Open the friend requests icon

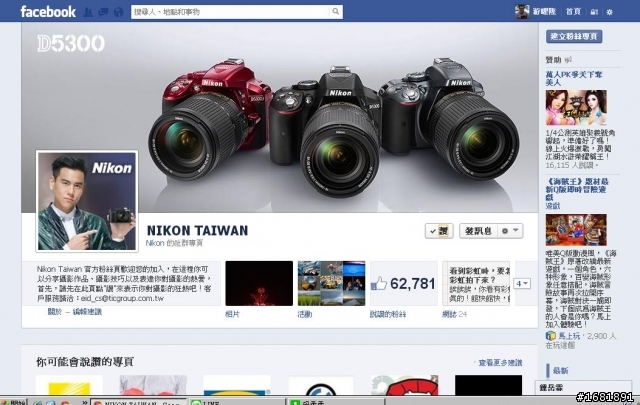coord(88,12)
